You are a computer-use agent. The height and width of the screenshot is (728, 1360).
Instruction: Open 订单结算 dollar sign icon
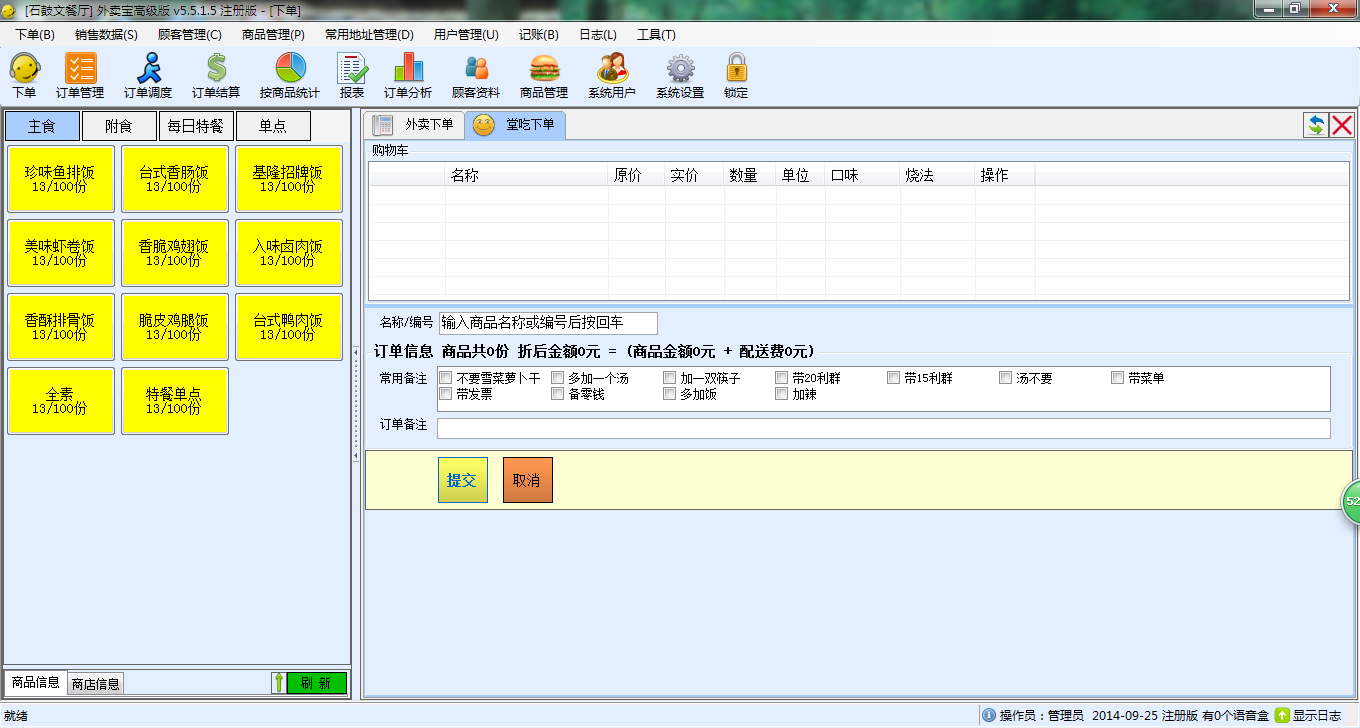[216, 70]
